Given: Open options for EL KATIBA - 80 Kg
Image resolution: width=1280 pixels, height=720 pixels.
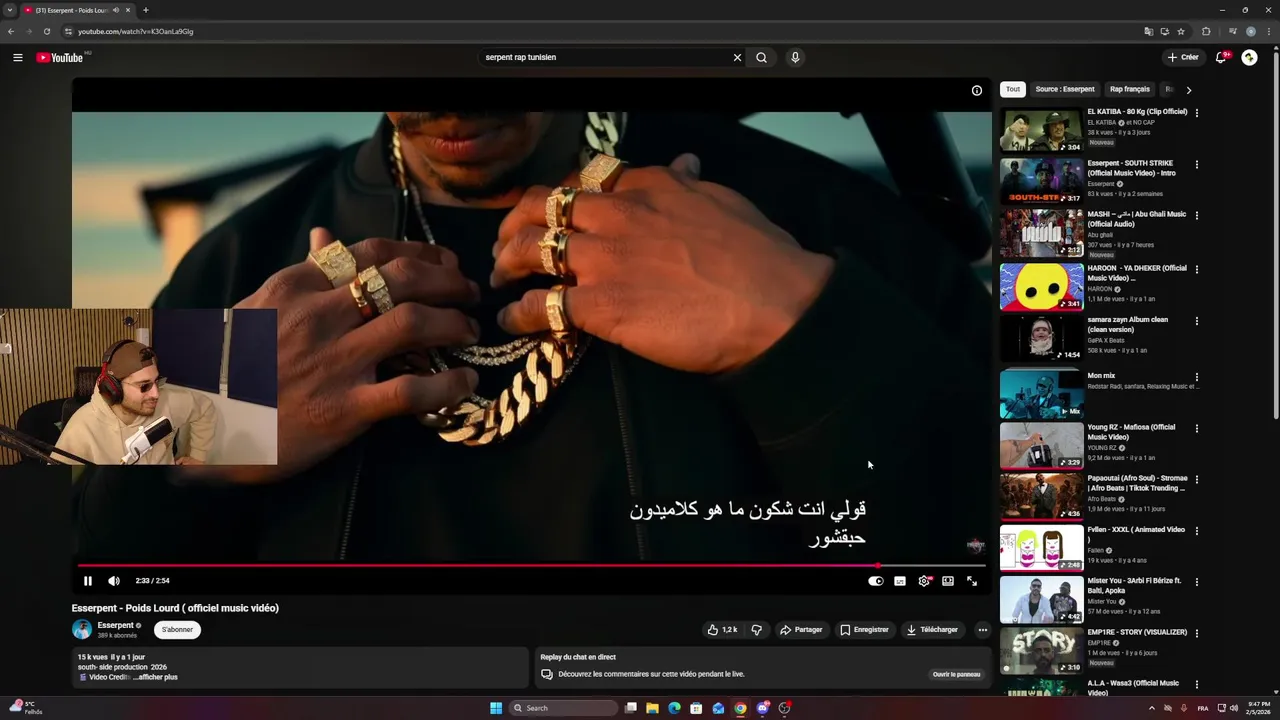Looking at the screenshot, I should [1197, 113].
